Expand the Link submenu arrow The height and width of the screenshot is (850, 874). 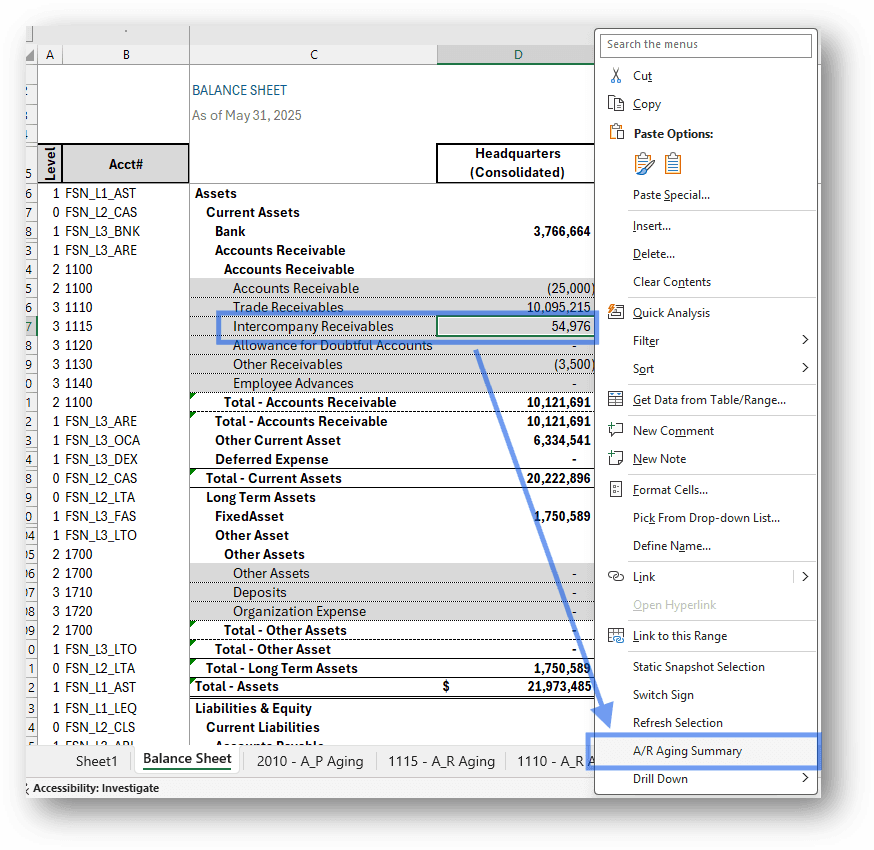coord(804,576)
